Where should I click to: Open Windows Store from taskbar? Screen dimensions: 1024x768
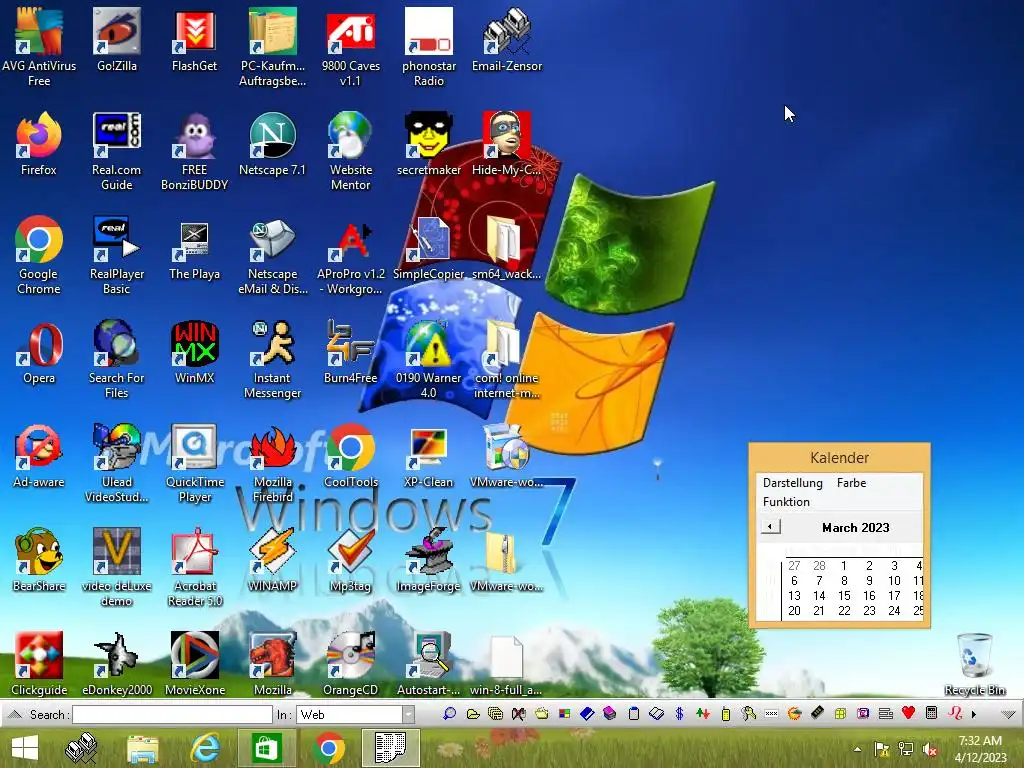click(x=265, y=748)
